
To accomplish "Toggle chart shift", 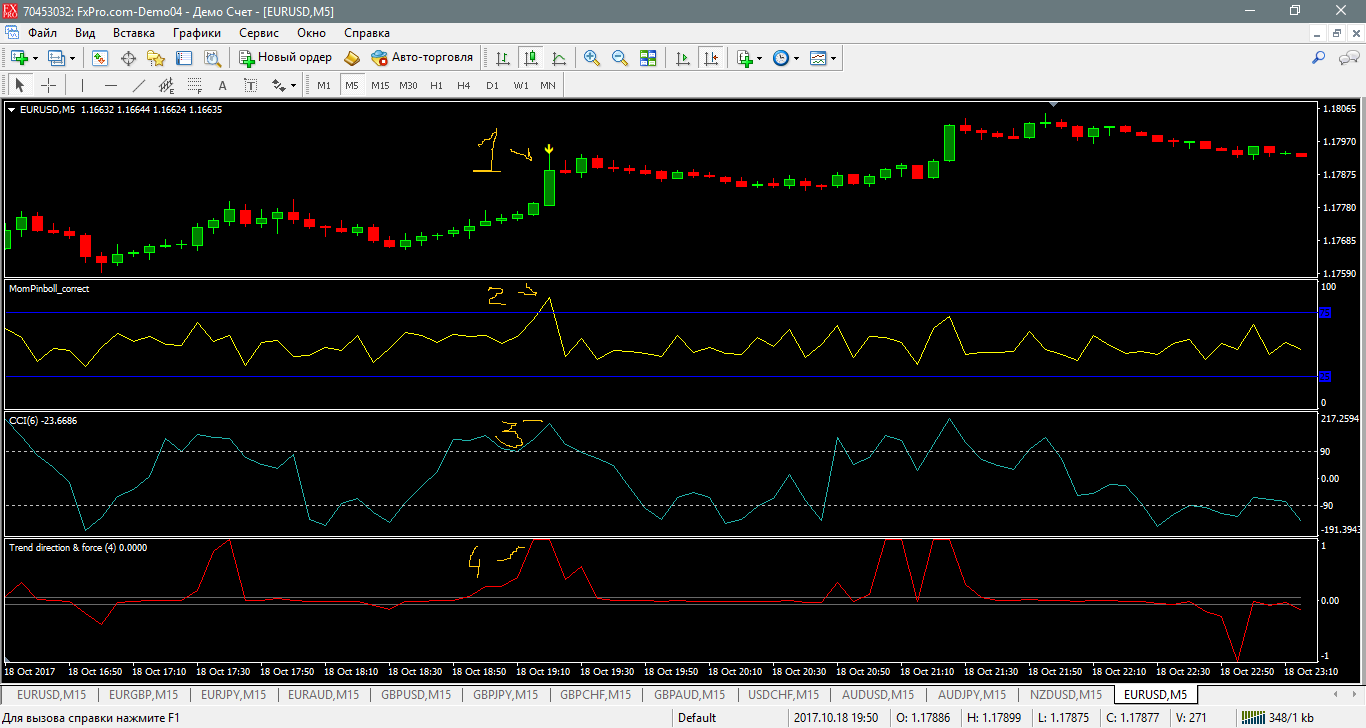I will (x=712, y=58).
